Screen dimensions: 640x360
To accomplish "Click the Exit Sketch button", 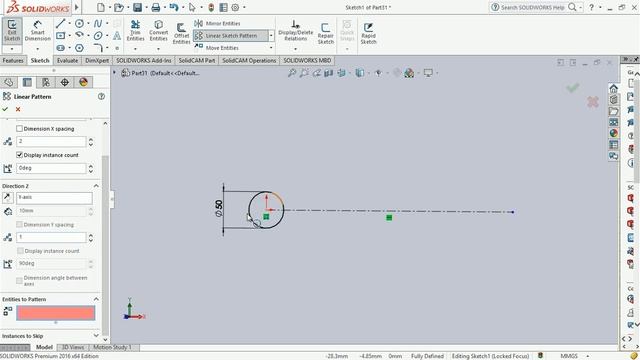I will tap(12, 31).
